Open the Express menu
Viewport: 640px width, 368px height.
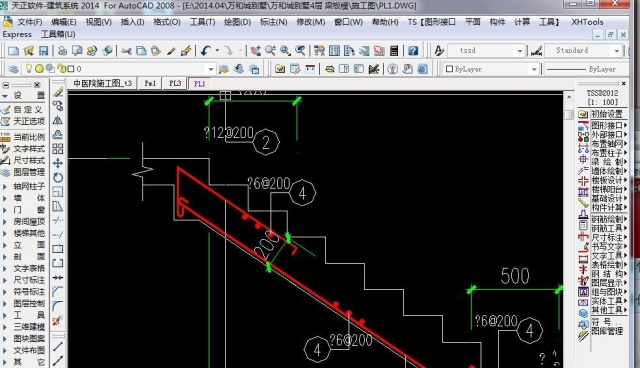[17, 34]
